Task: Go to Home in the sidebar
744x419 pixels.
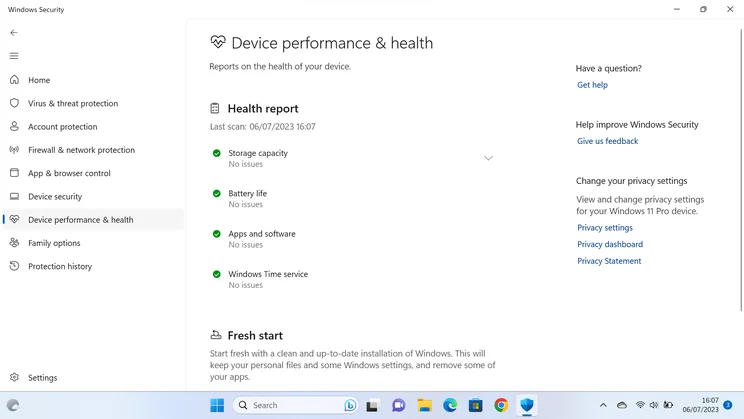Action: [93, 80]
